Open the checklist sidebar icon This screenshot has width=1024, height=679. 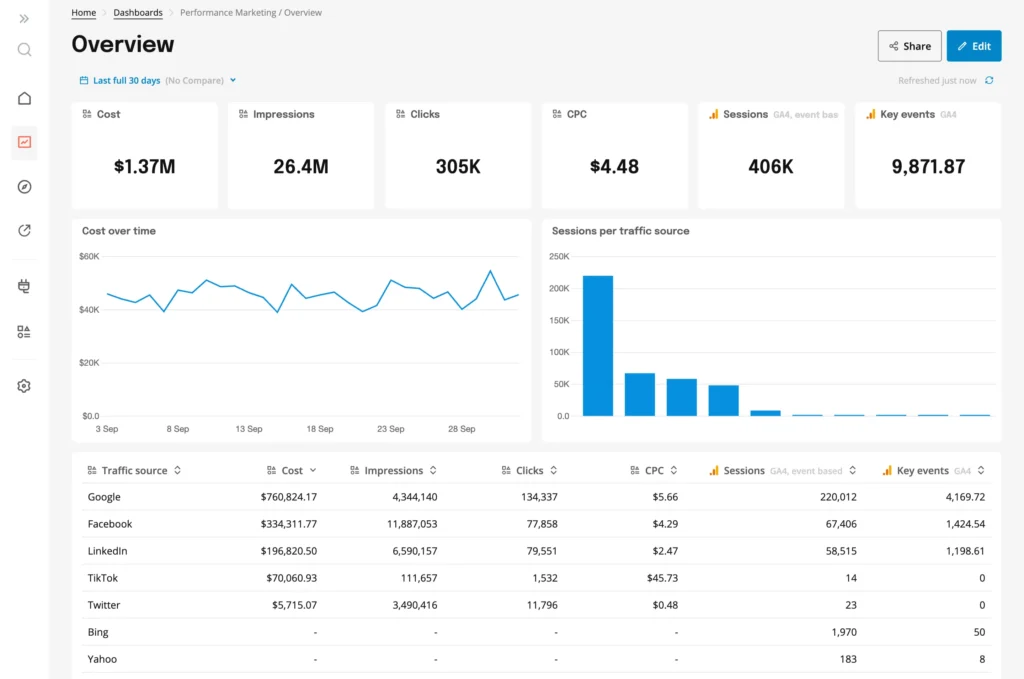pyautogui.click(x=23, y=331)
